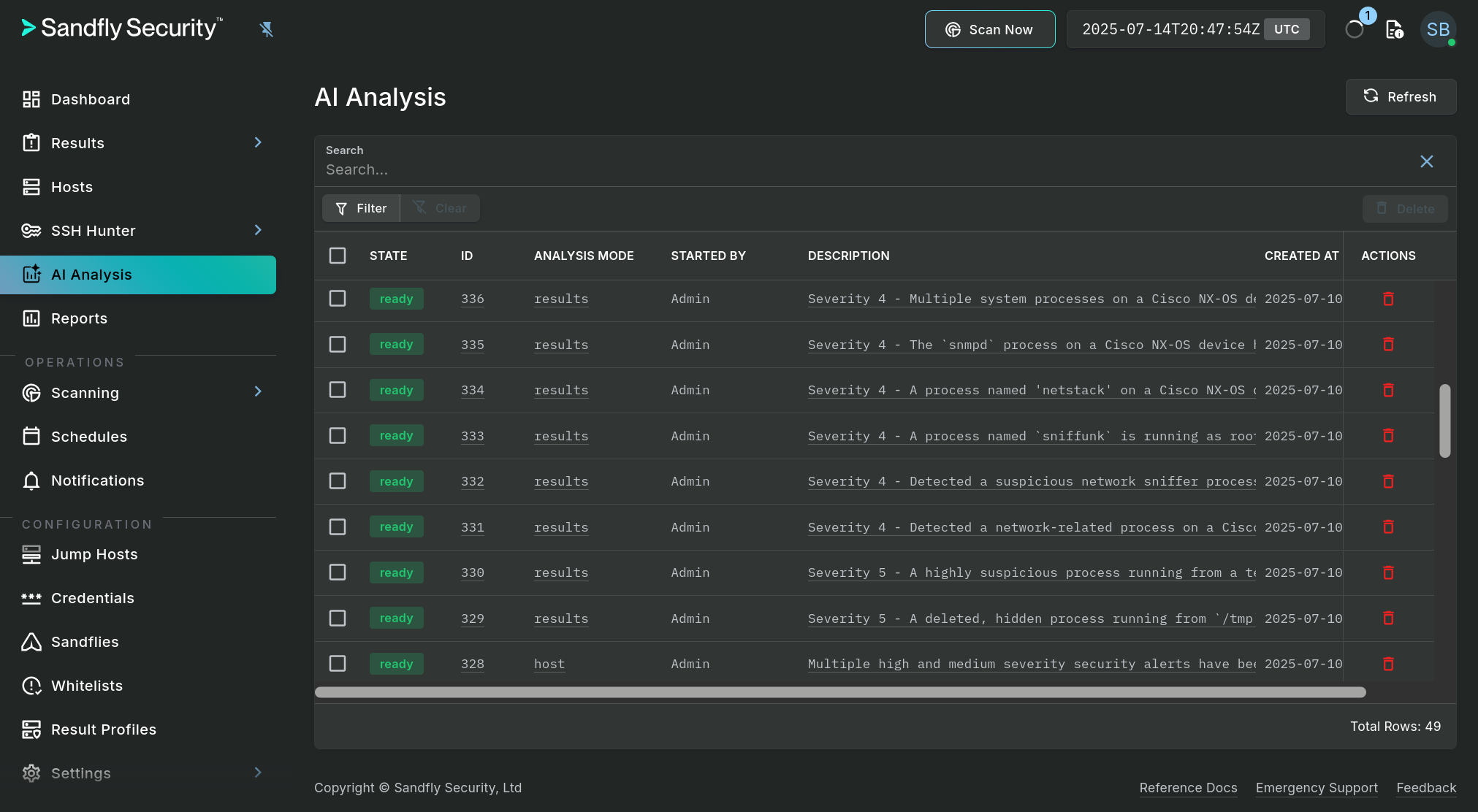Open Result Profiles configuration
The height and width of the screenshot is (812, 1478).
click(x=138, y=729)
